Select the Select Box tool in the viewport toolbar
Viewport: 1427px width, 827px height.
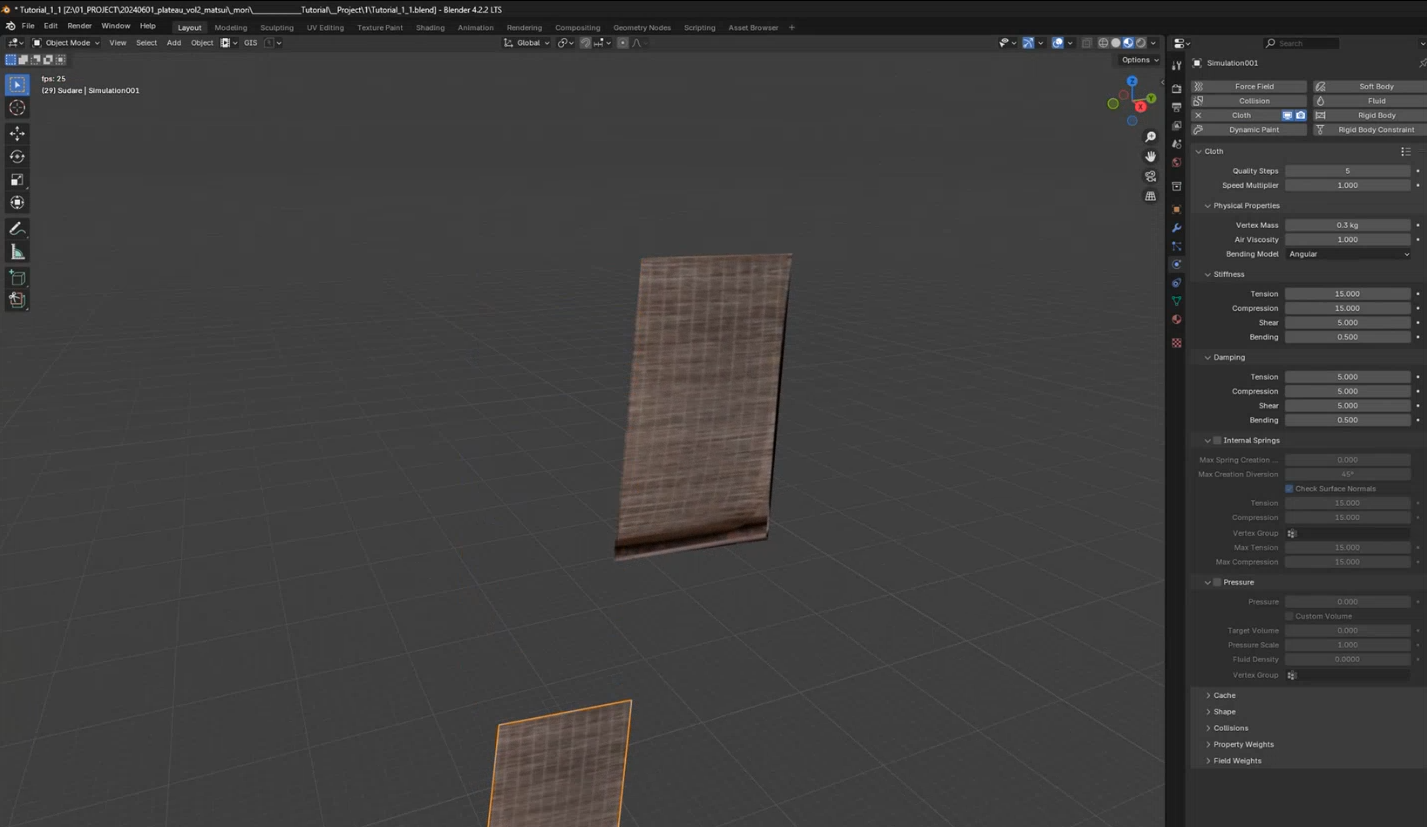(x=17, y=85)
